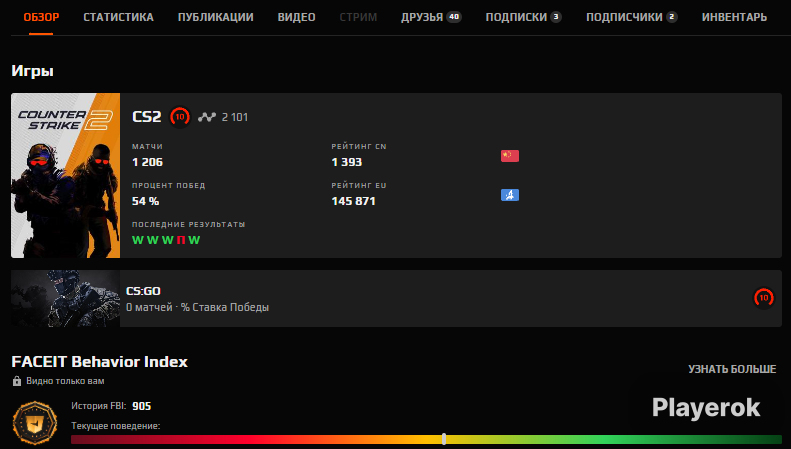Open the ИНВЕНТАРЬ tab
Image resolution: width=791 pixels, height=449 pixels.
[x=734, y=17]
